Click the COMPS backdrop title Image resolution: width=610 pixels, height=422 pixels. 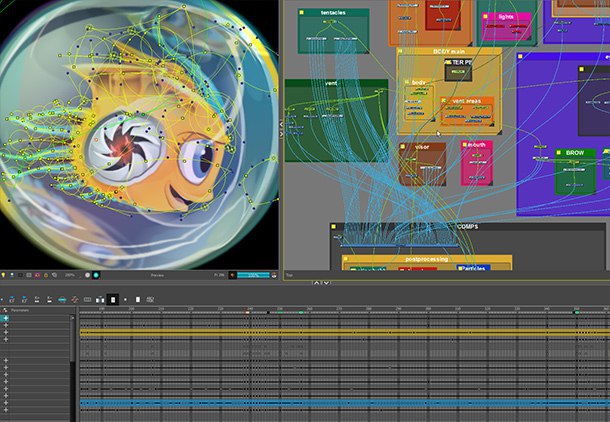(468, 226)
